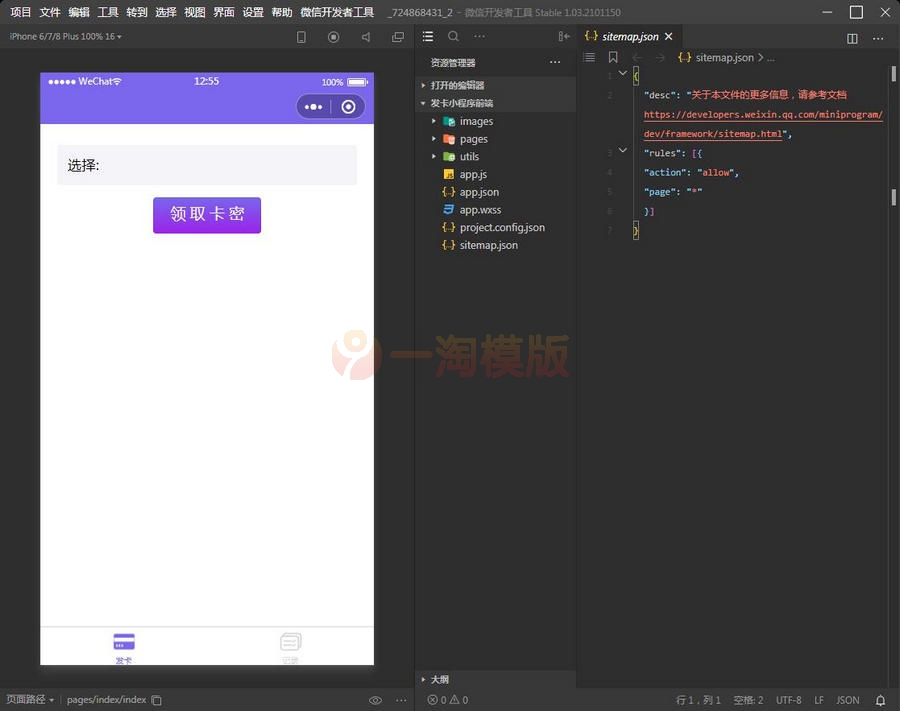The image size is (900, 711).
Task: Navigate forward with the right arrow
Action: tap(660, 57)
